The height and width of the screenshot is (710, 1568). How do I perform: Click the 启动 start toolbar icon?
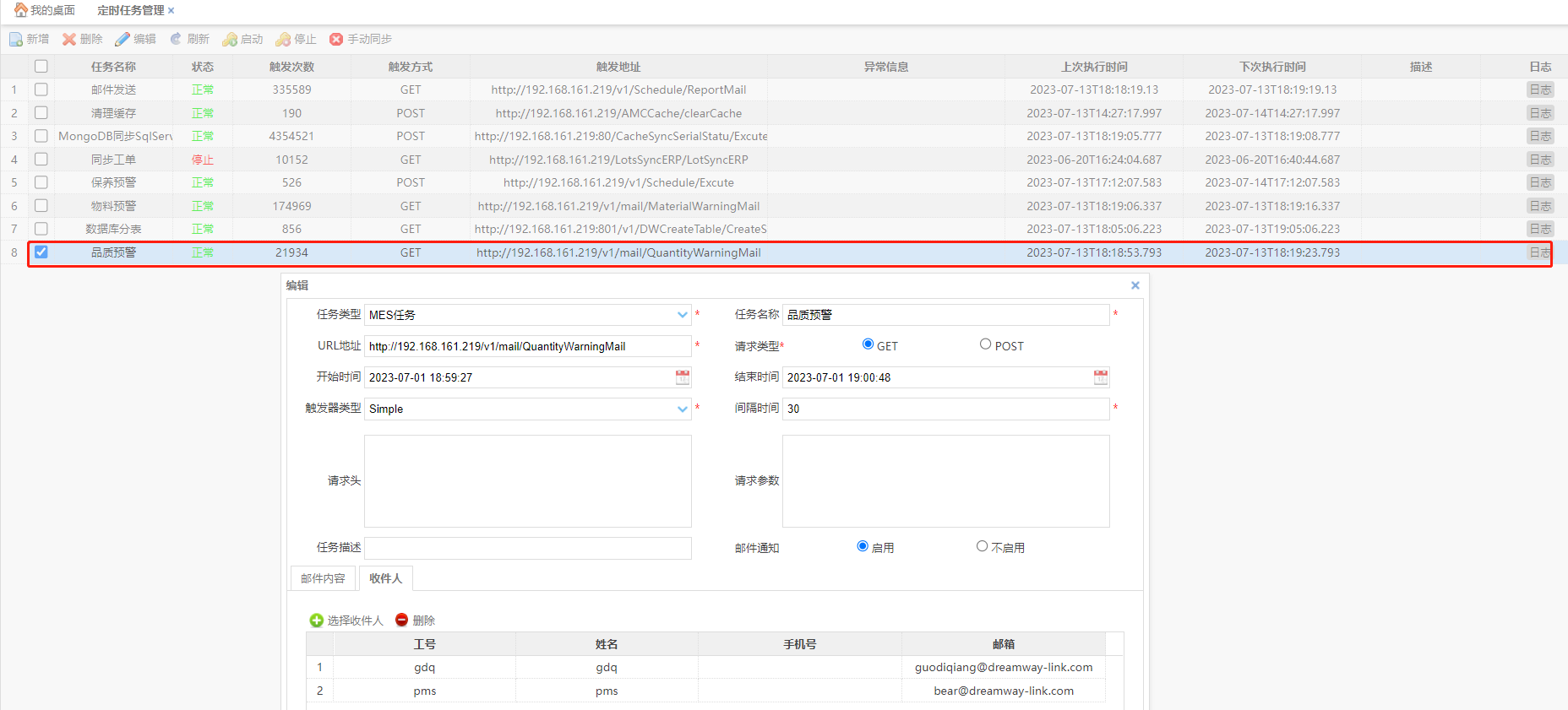tap(229, 40)
